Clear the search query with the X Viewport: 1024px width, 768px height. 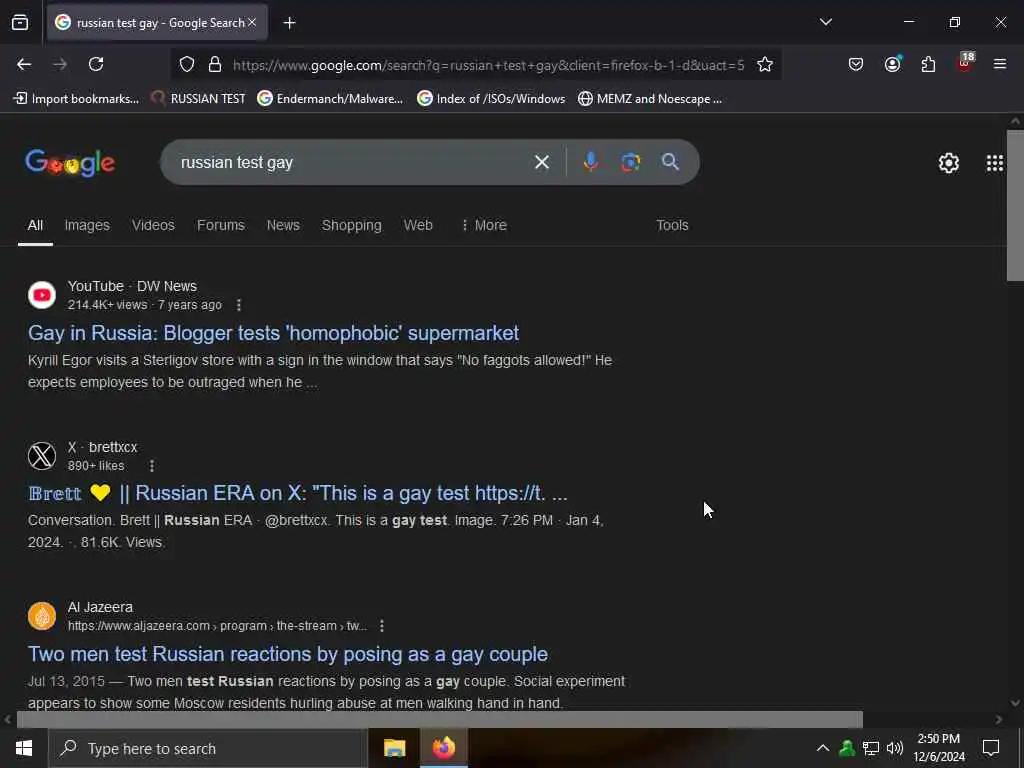coord(541,162)
